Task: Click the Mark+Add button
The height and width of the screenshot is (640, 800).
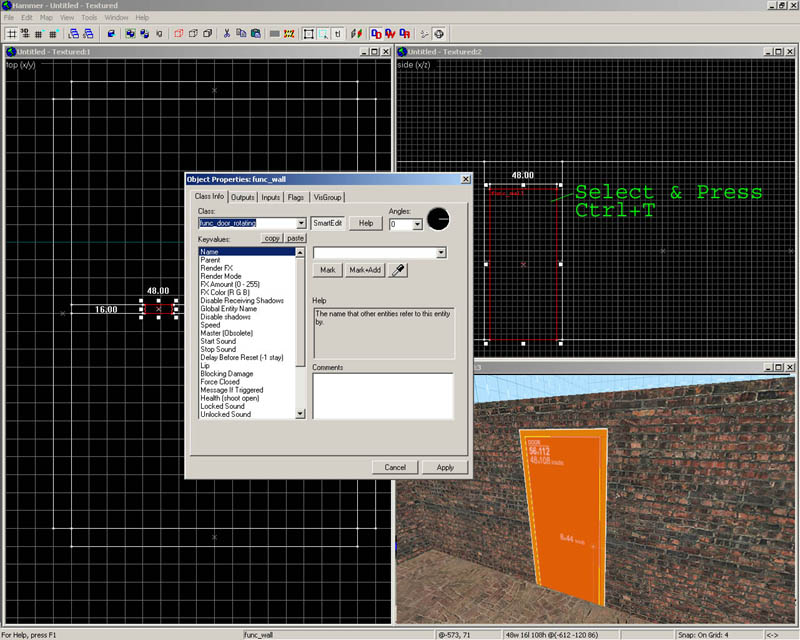Action: click(364, 270)
